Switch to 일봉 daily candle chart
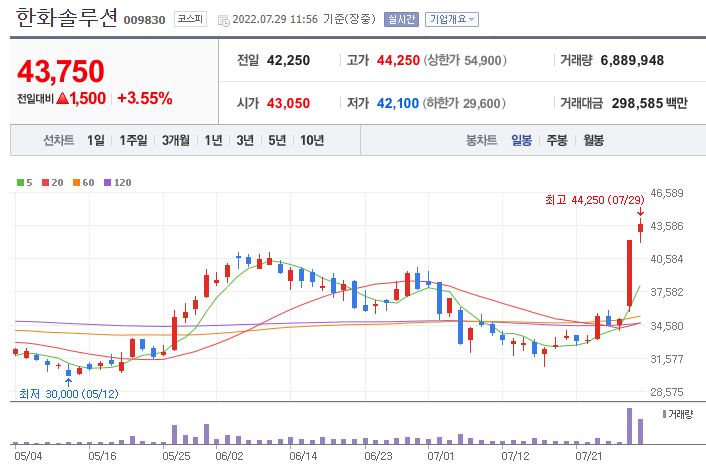The image size is (706, 474). coord(521,140)
